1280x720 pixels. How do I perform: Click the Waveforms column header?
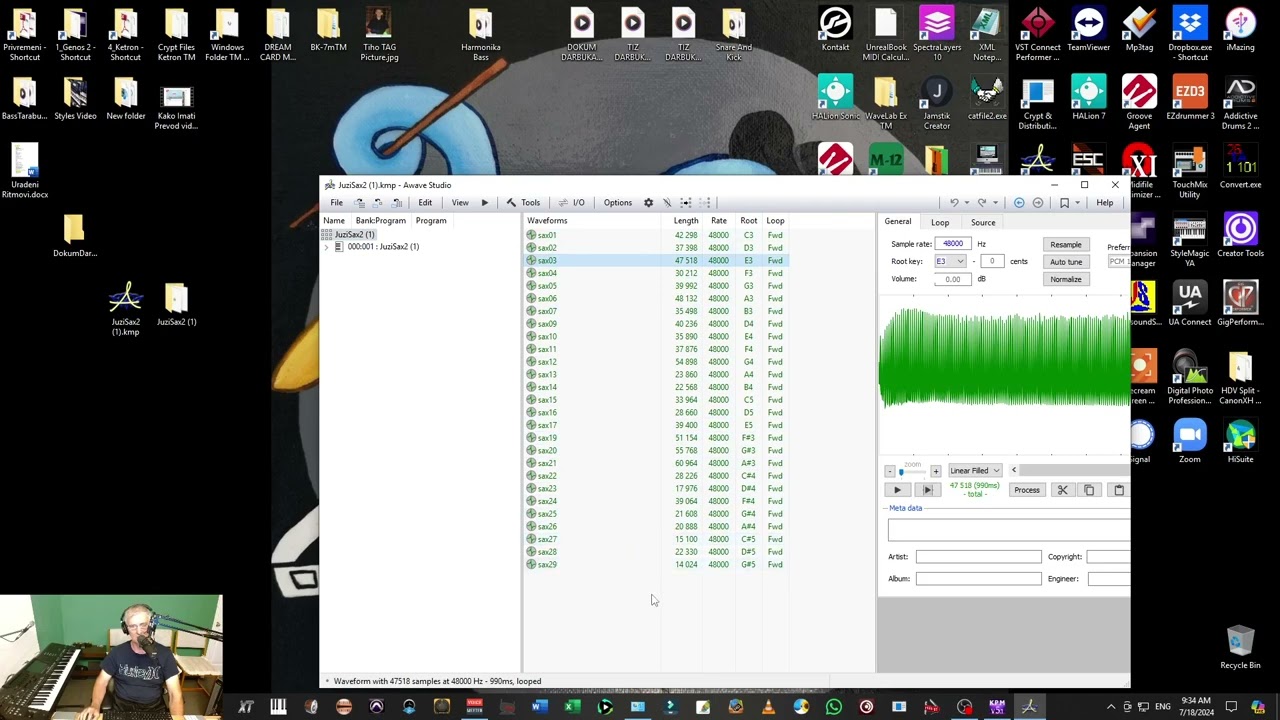click(x=547, y=221)
